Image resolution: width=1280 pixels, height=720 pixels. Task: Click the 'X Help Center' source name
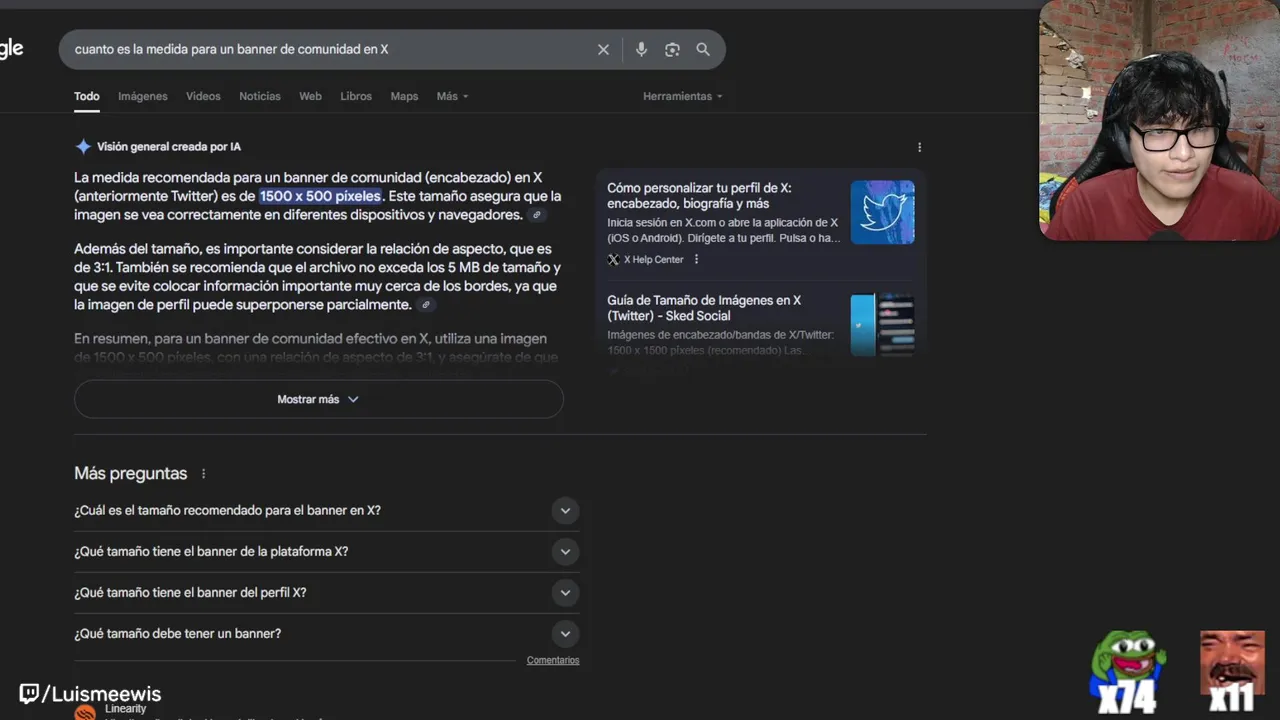(x=654, y=259)
